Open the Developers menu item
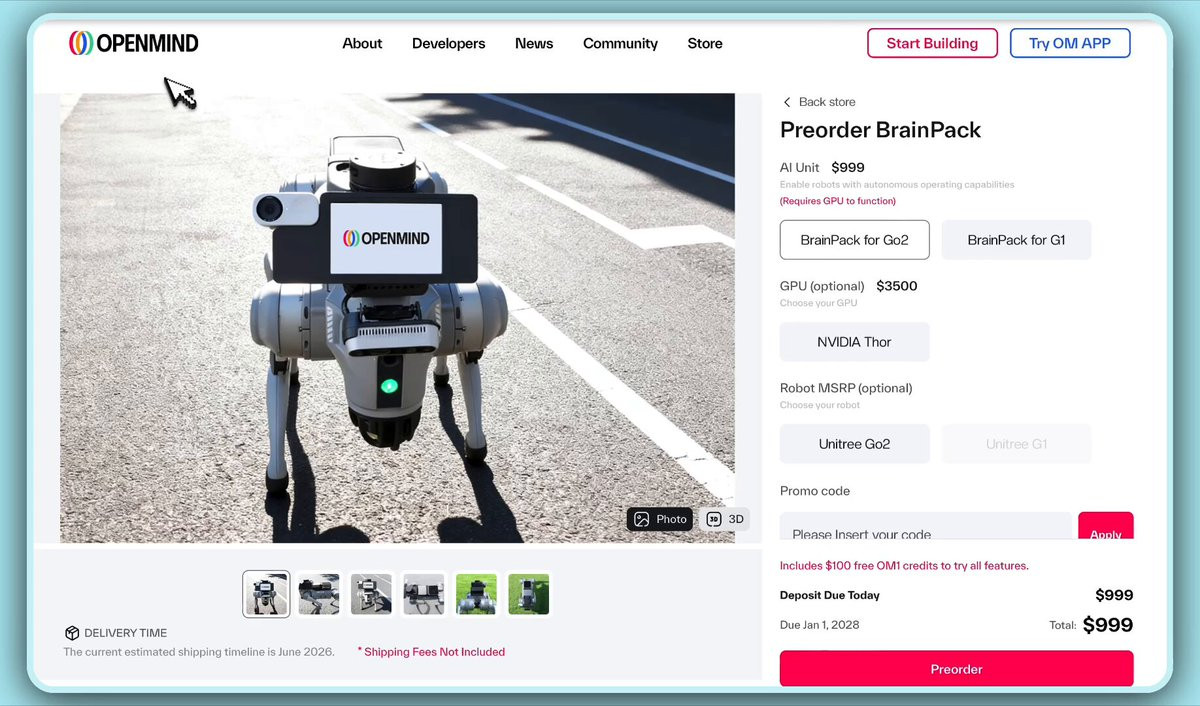 pyautogui.click(x=448, y=43)
